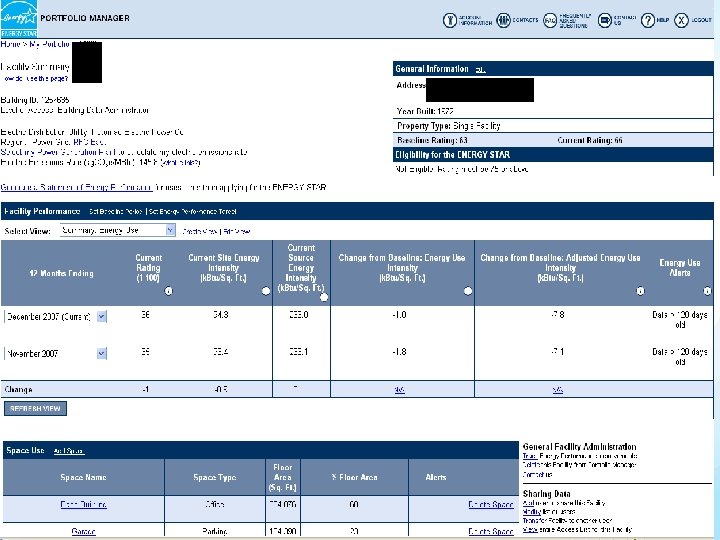720x540 pixels.
Task: Click info icon in Current Source Energy Intensity header
Action: (x=324, y=297)
